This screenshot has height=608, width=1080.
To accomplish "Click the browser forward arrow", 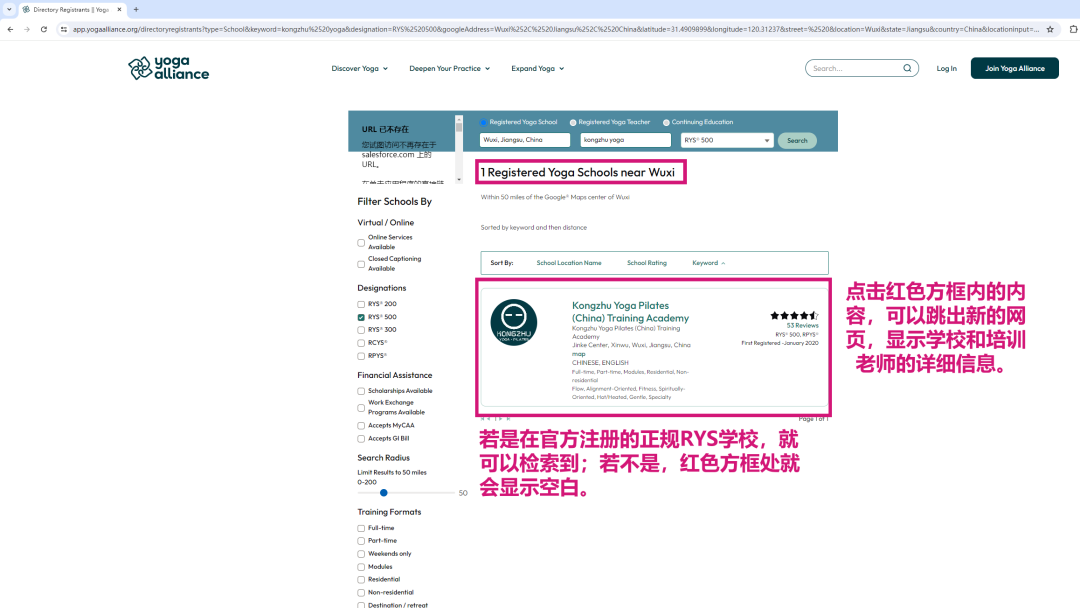I will point(27,29).
